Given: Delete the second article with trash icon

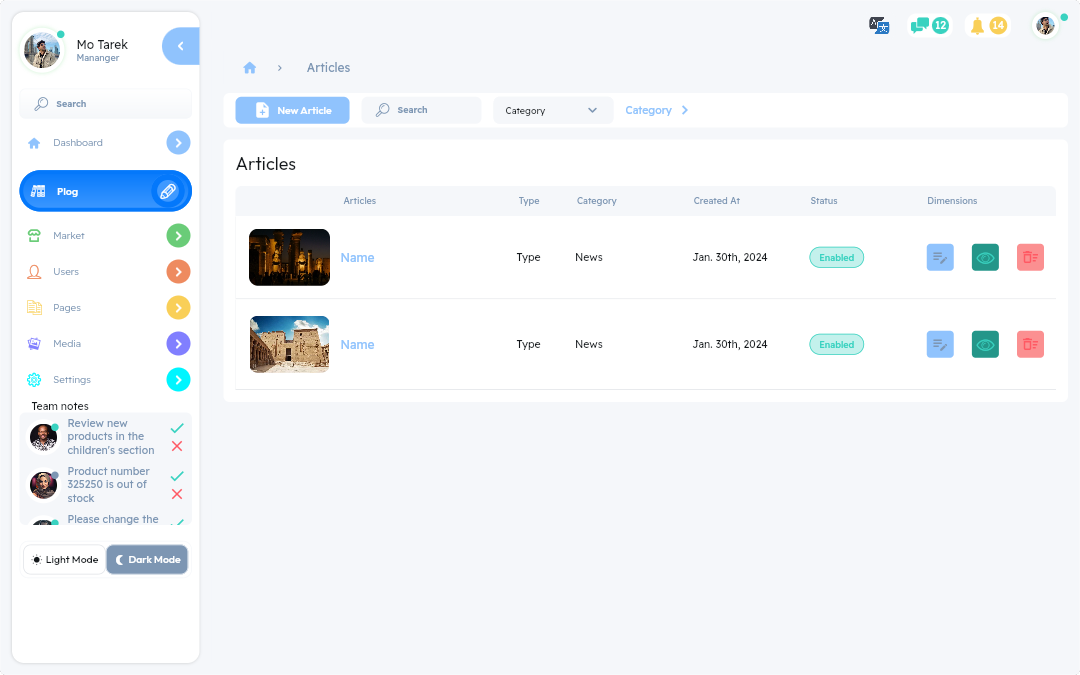Looking at the screenshot, I should pyautogui.click(x=1030, y=344).
